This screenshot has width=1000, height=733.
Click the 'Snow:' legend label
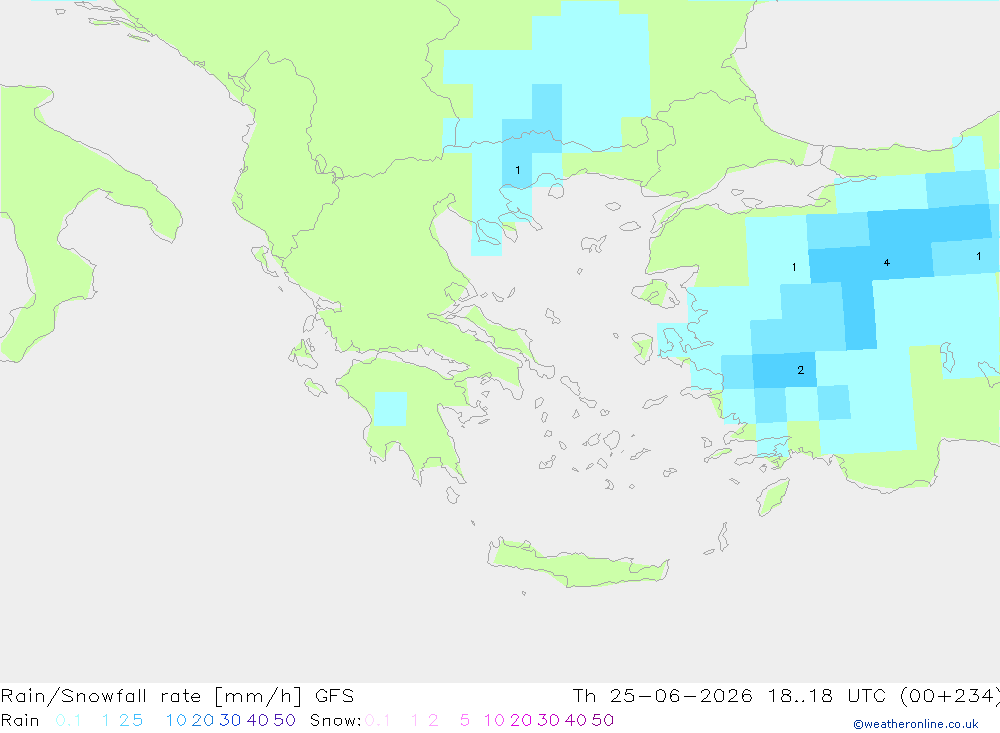tap(335, 720)
